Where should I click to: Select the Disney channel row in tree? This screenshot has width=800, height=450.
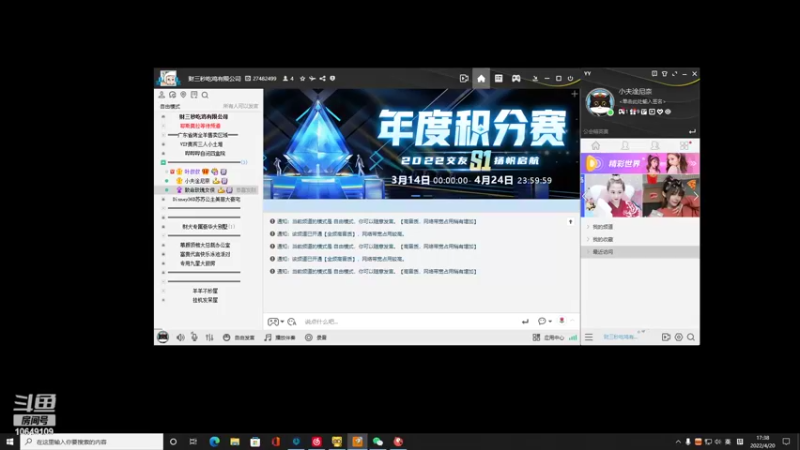(x=206, y=199)
